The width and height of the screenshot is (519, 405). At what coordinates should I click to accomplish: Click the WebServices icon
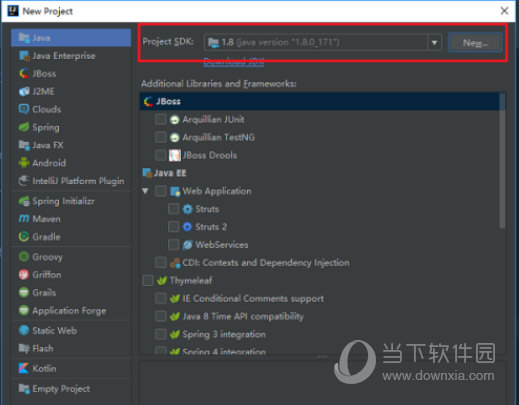point(187,245)
